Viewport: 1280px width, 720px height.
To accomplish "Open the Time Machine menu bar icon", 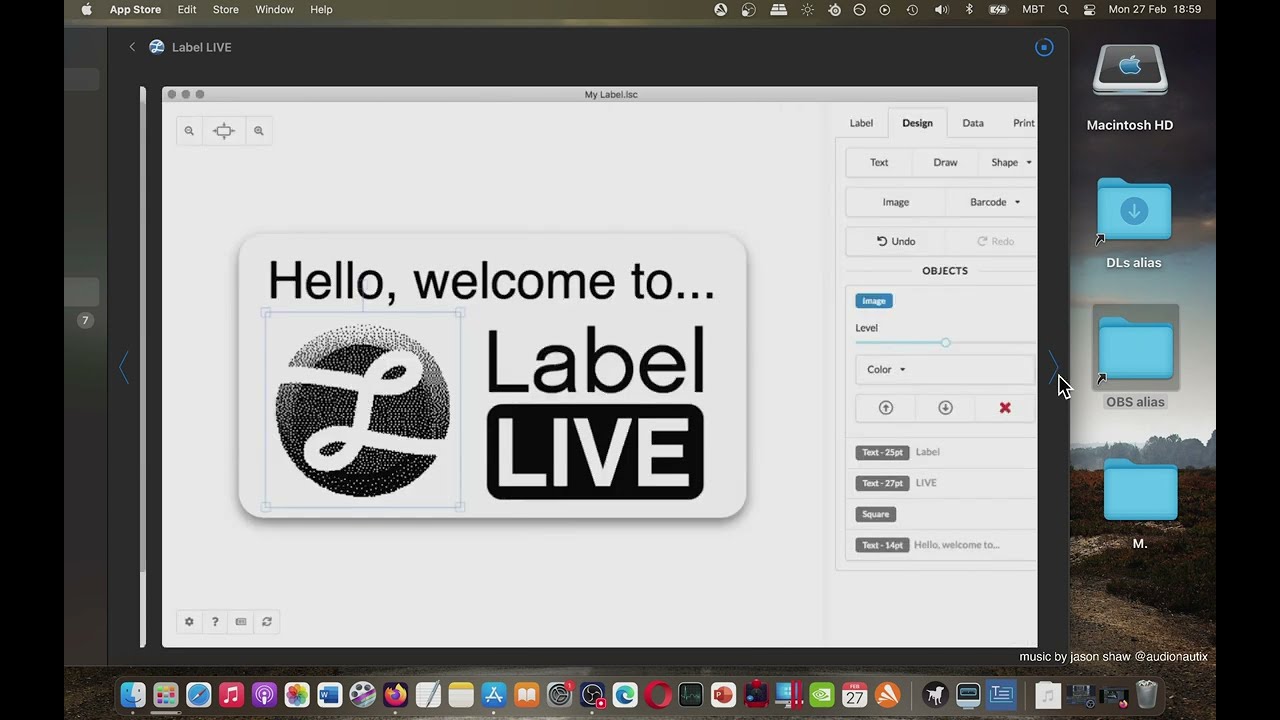I will coord(912,9).
